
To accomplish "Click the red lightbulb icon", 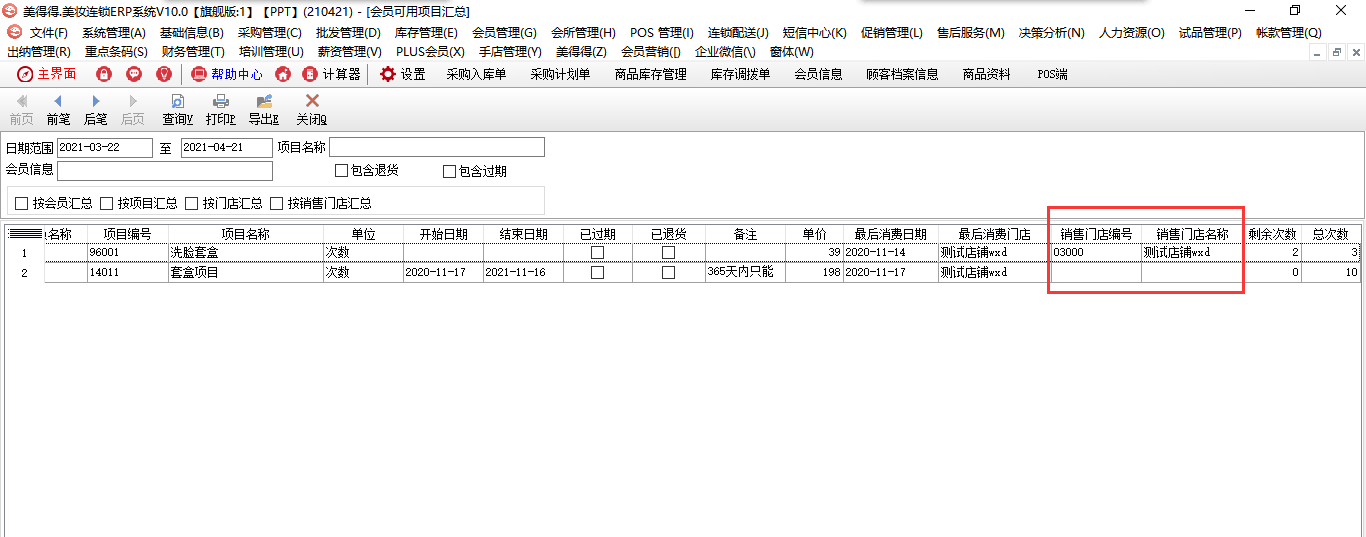I will pyautogui.click(x=164, y=74).
